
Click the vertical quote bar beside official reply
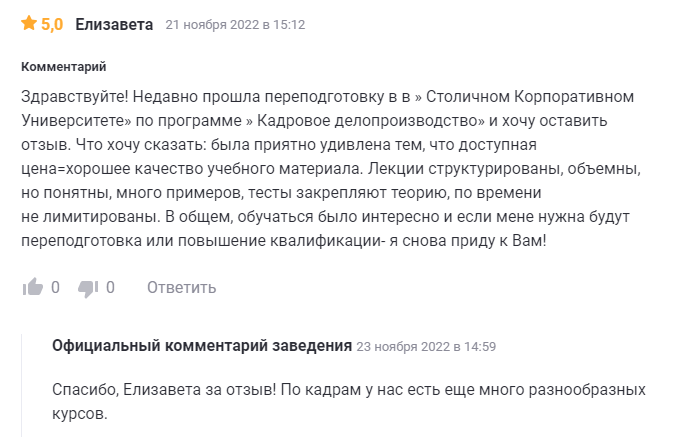(x=21, y=385)
